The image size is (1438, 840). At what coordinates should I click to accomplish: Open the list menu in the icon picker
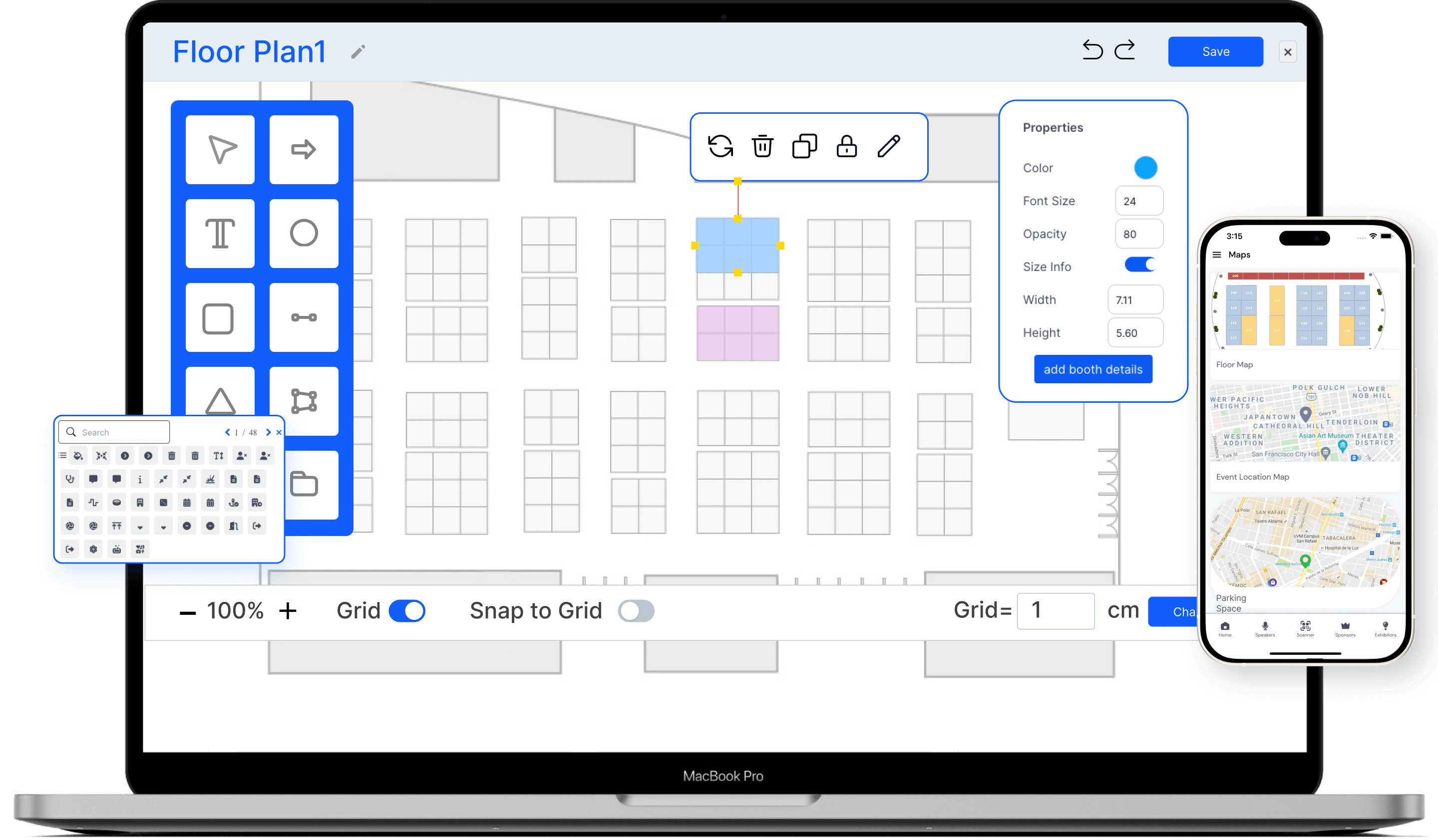click(x=62, y=456)
